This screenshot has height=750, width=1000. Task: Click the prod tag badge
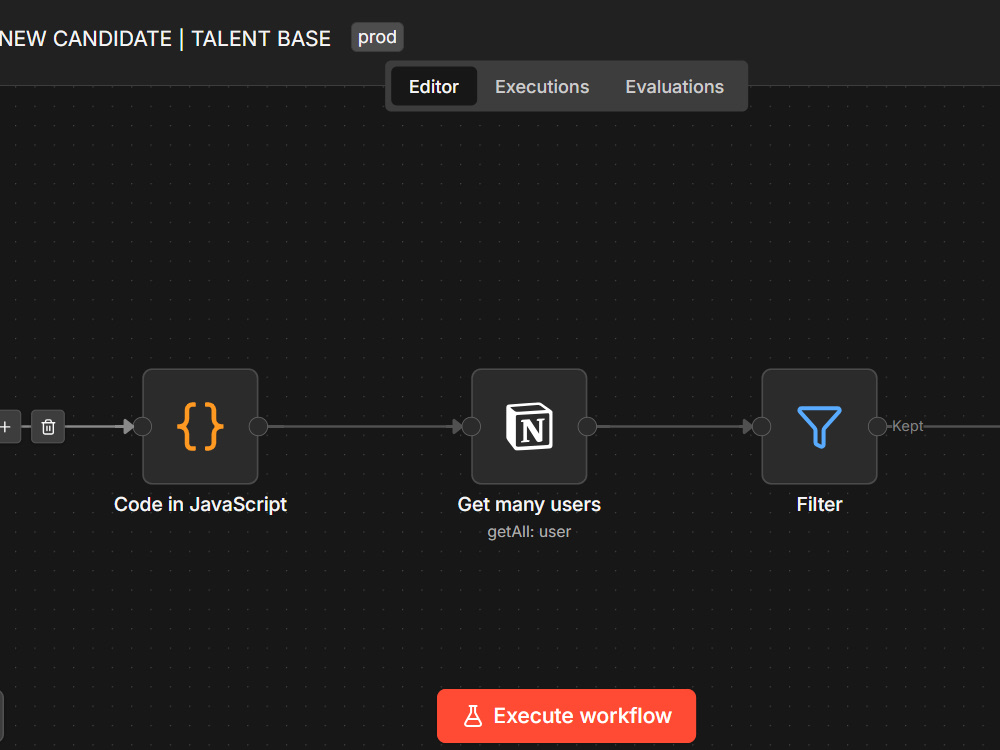click(x=377, y=37)
